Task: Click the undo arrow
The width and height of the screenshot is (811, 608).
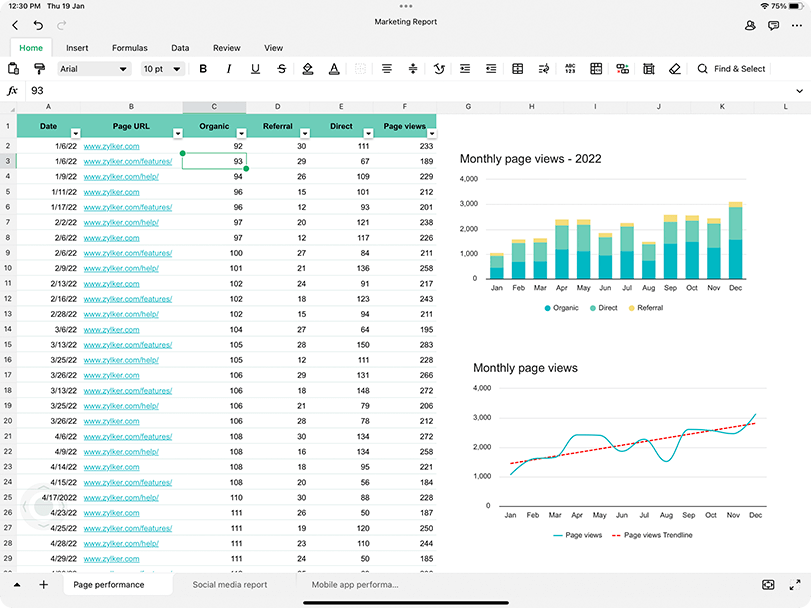Action: [38, 24]
